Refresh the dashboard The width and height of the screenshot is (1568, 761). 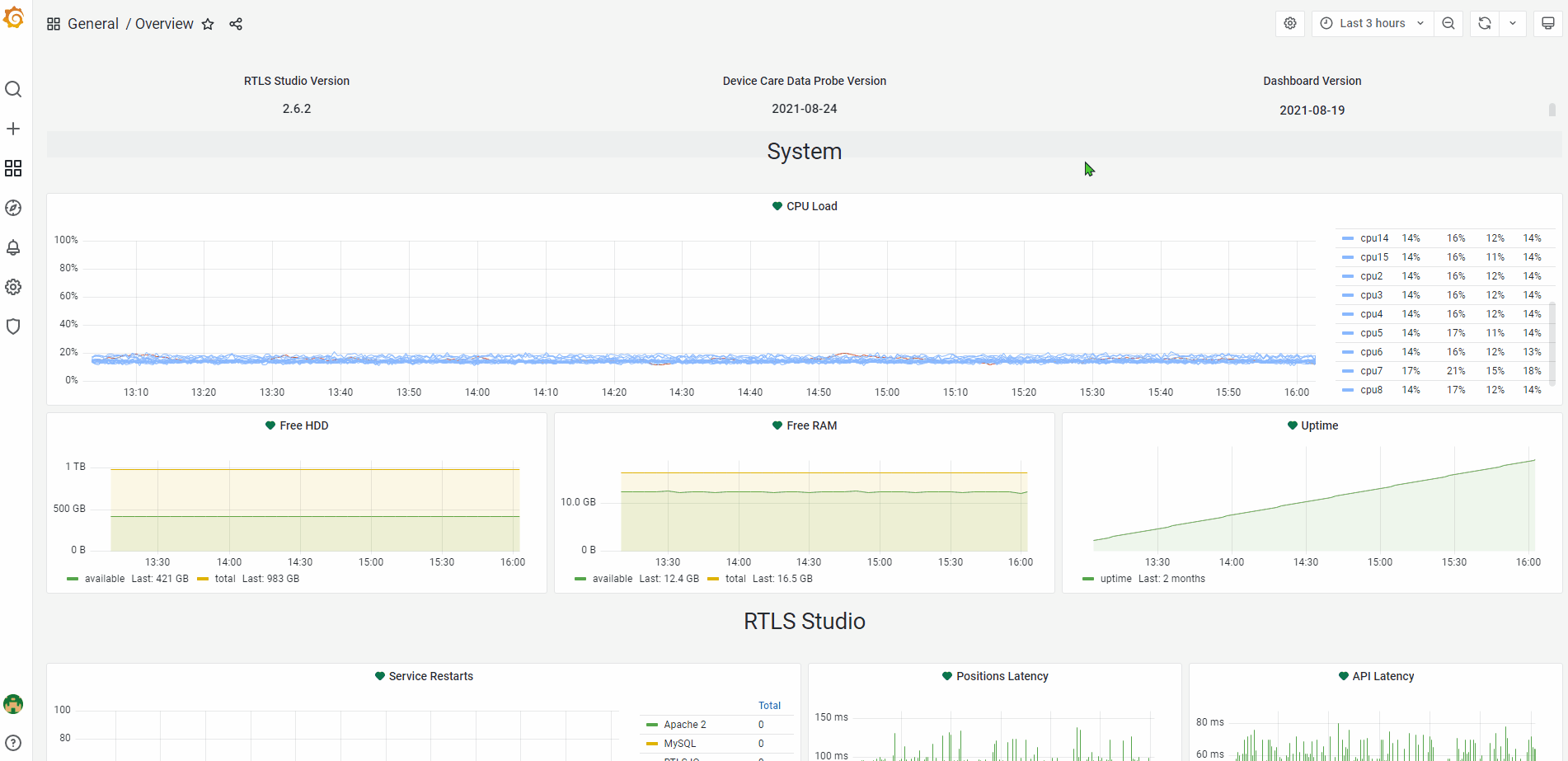coord(1485,23)
